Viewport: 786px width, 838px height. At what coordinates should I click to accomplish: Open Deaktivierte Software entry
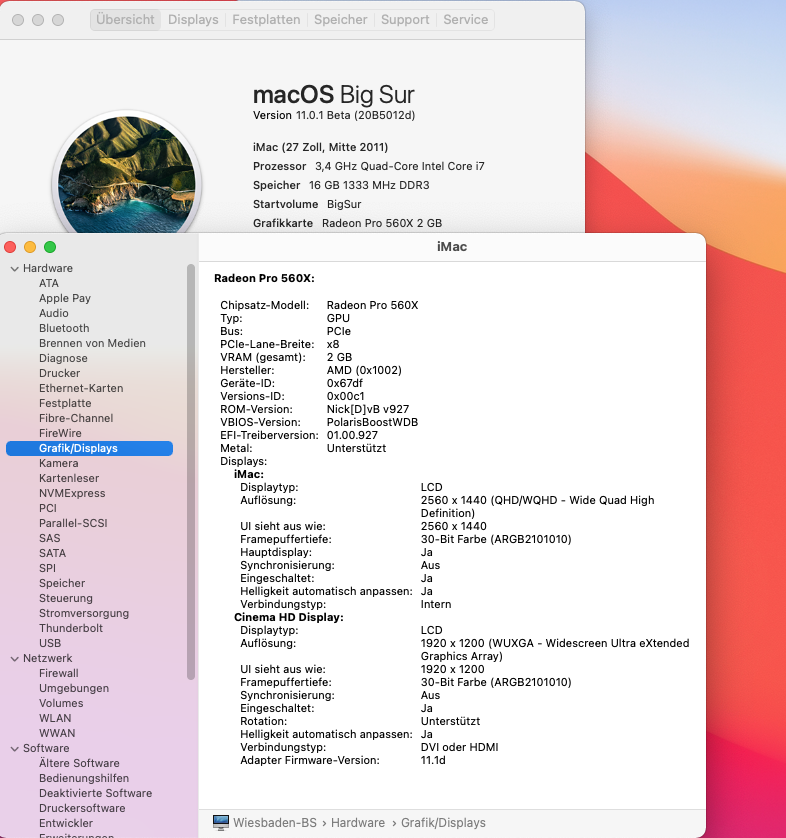pyautogui.click(x=95, y=793)
